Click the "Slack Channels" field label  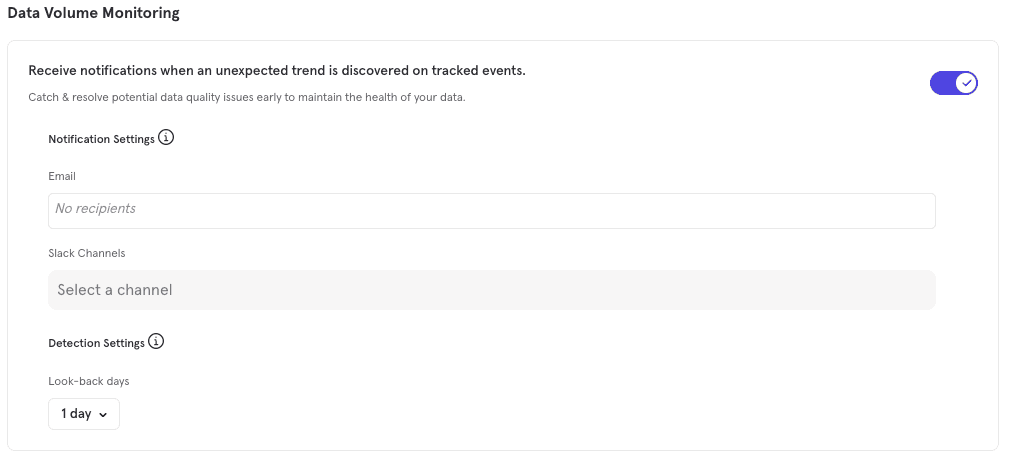pyautogui.click(x=87, y=253)
